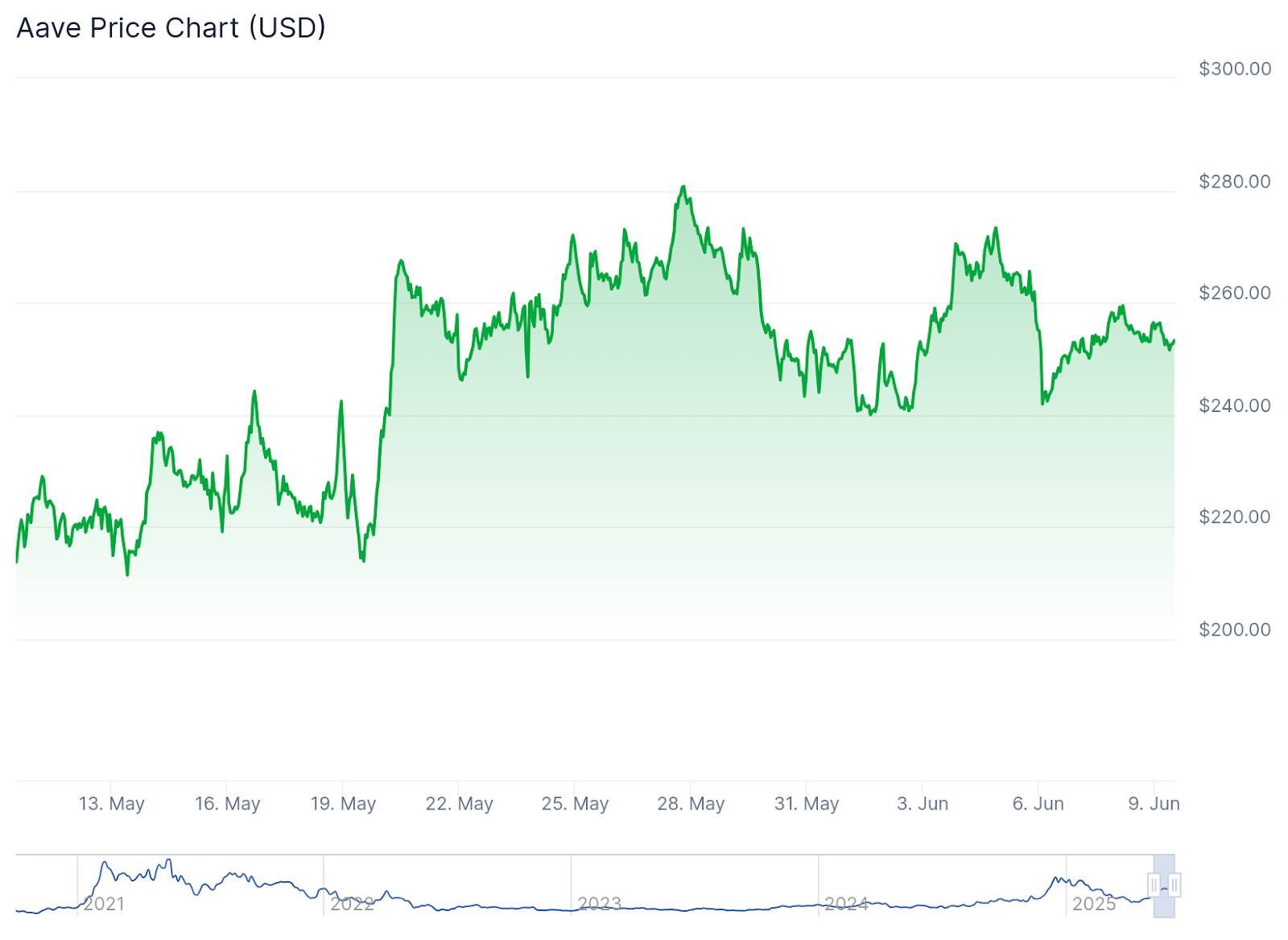Click the left navigator range handle

click(x=1154, y=885)
